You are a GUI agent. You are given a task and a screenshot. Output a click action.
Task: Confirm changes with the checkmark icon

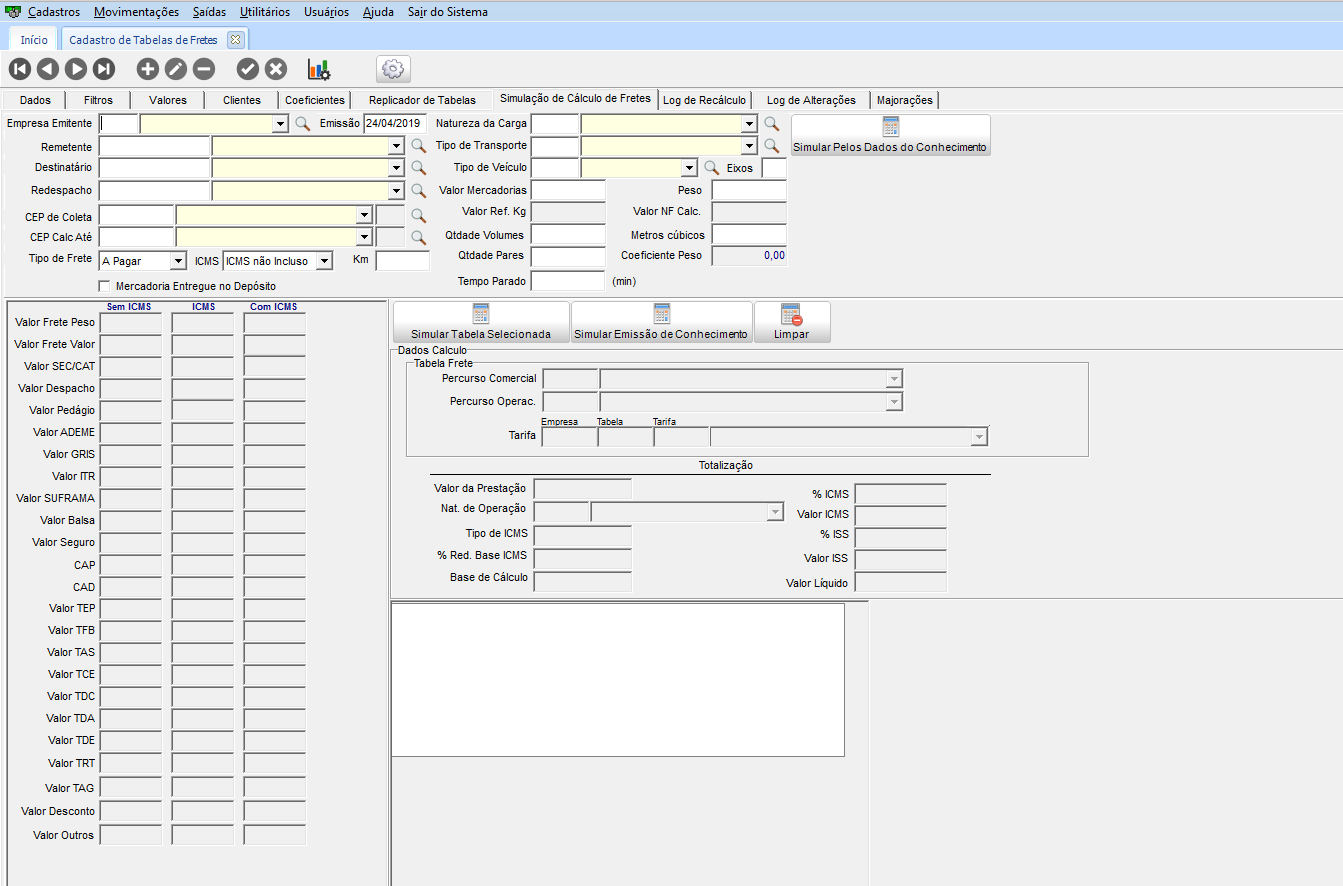point(247,69)
